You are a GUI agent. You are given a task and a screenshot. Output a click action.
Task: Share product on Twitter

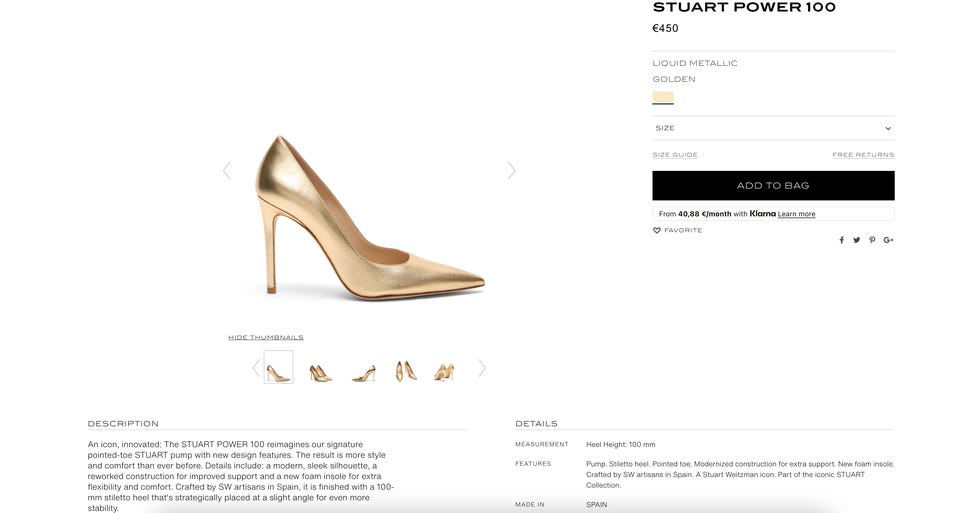click(x=856, y=240)
